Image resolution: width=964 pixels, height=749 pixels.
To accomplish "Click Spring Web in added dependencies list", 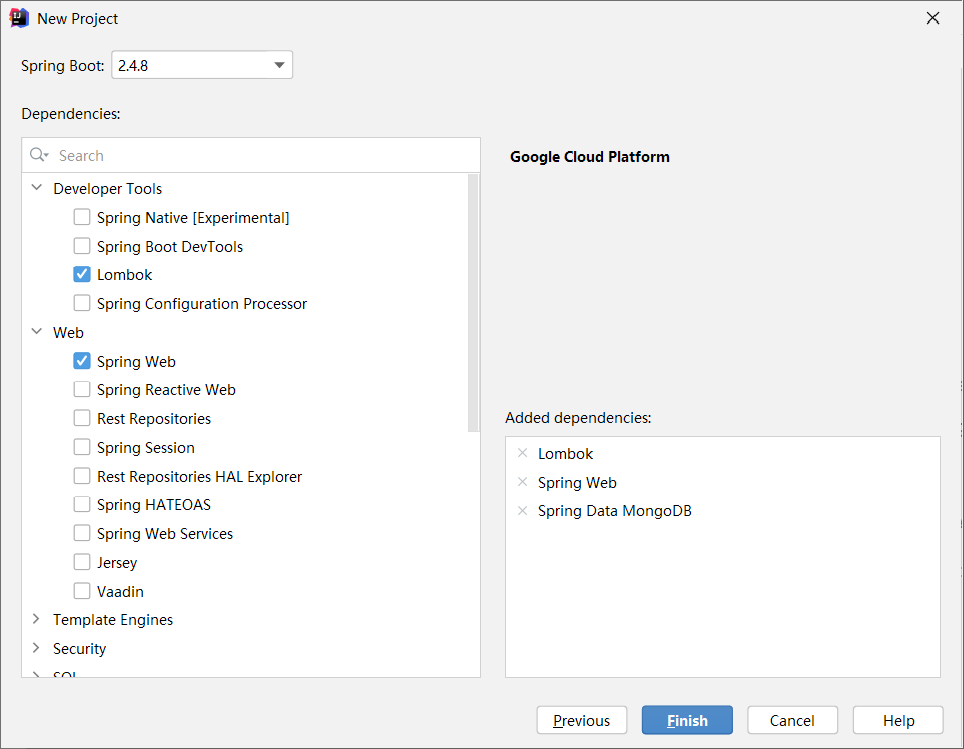I will pyautogui.click(x=577, y=483).
